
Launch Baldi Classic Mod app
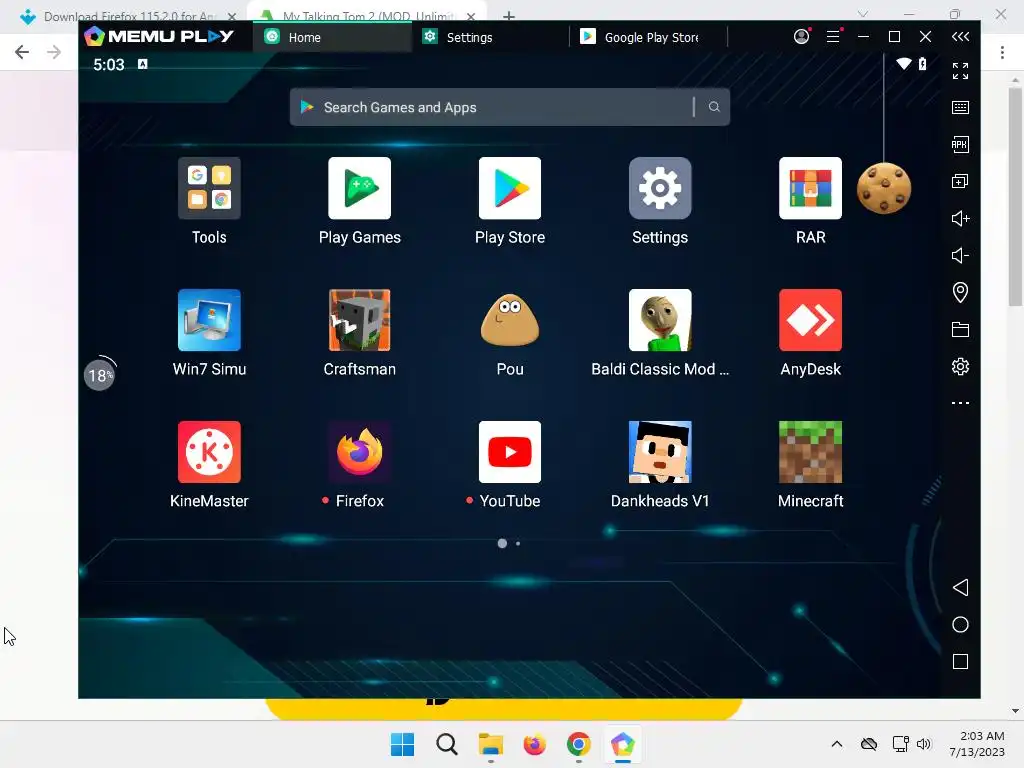point(660,320)
